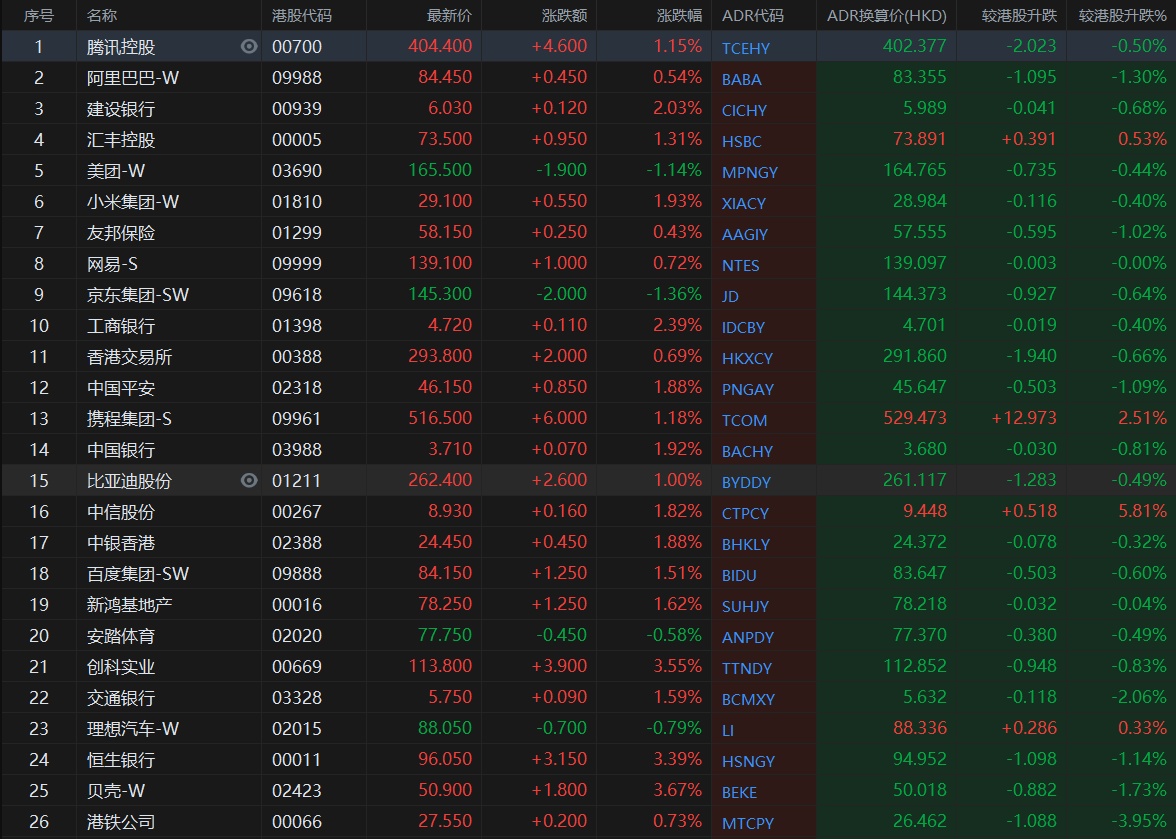Click the round marker icon beside 比亚迪股份
Image resolution: width=1176 pixels, height=839 pixels.
tap(249, 481)
